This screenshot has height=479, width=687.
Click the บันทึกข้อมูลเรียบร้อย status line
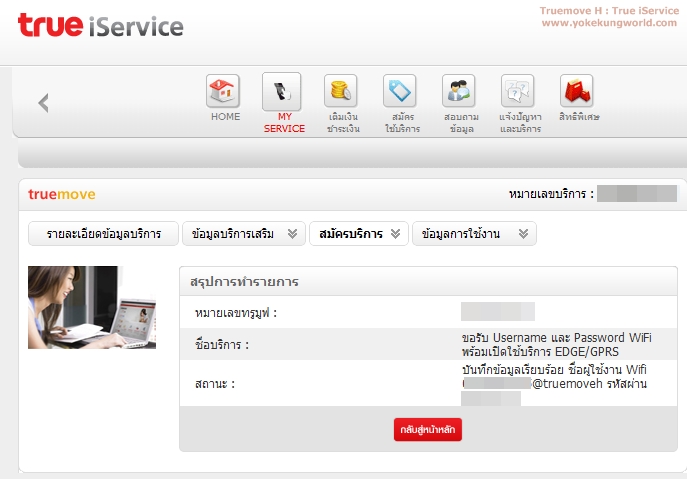[x=554, y=370]
